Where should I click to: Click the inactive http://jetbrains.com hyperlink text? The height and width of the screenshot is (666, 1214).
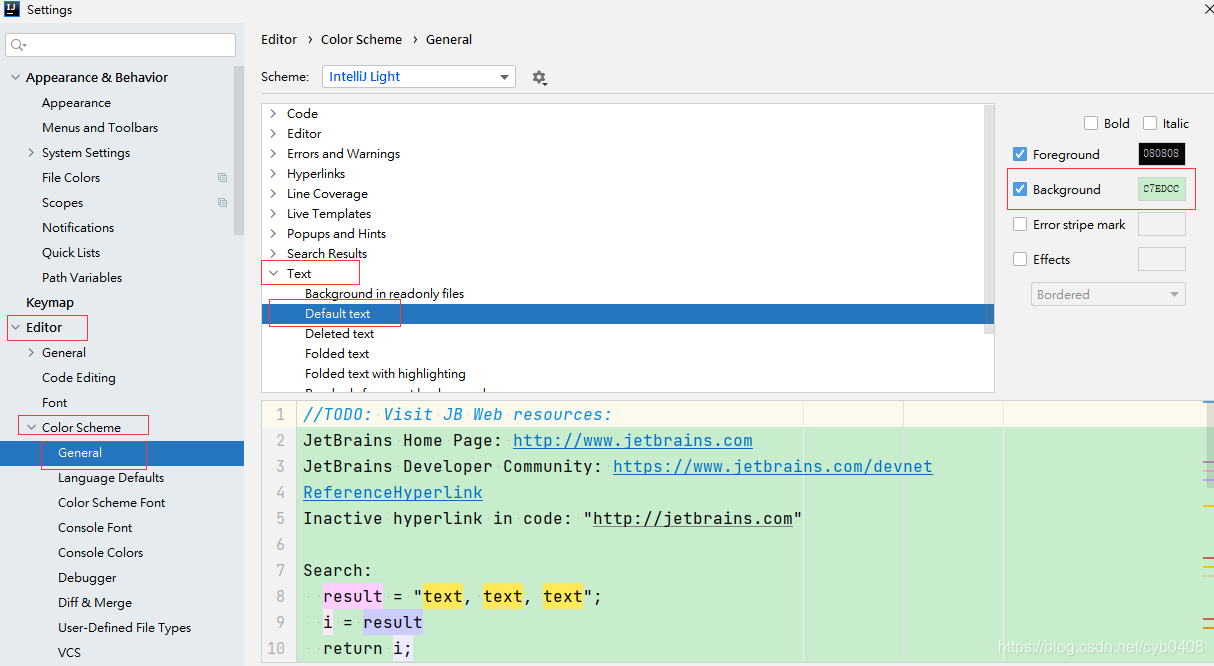click(693, 518)
